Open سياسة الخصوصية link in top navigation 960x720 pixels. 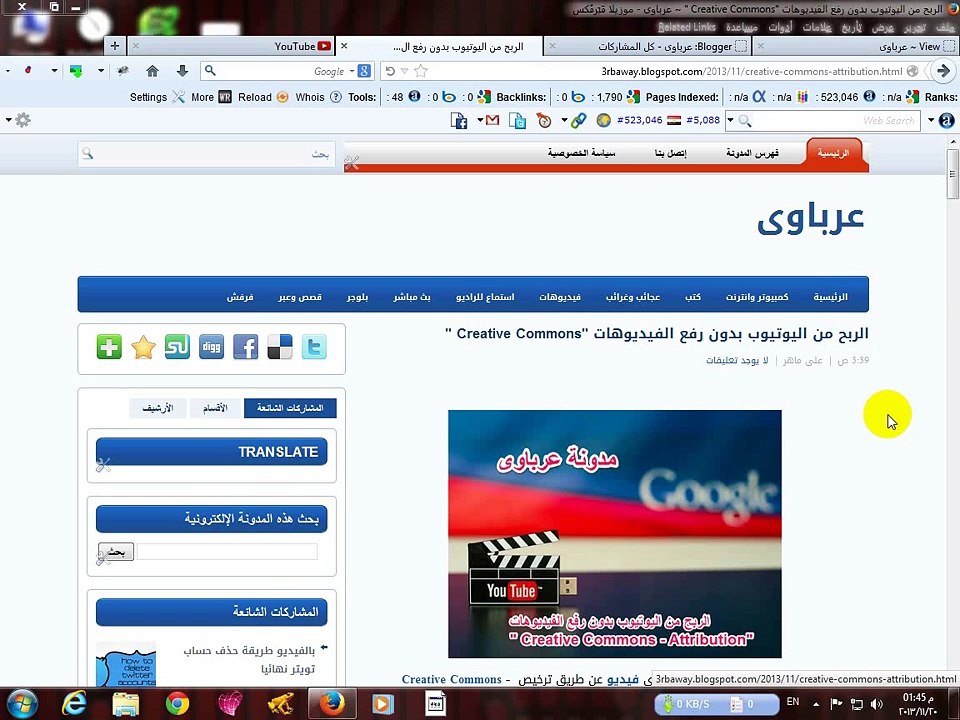581,153
